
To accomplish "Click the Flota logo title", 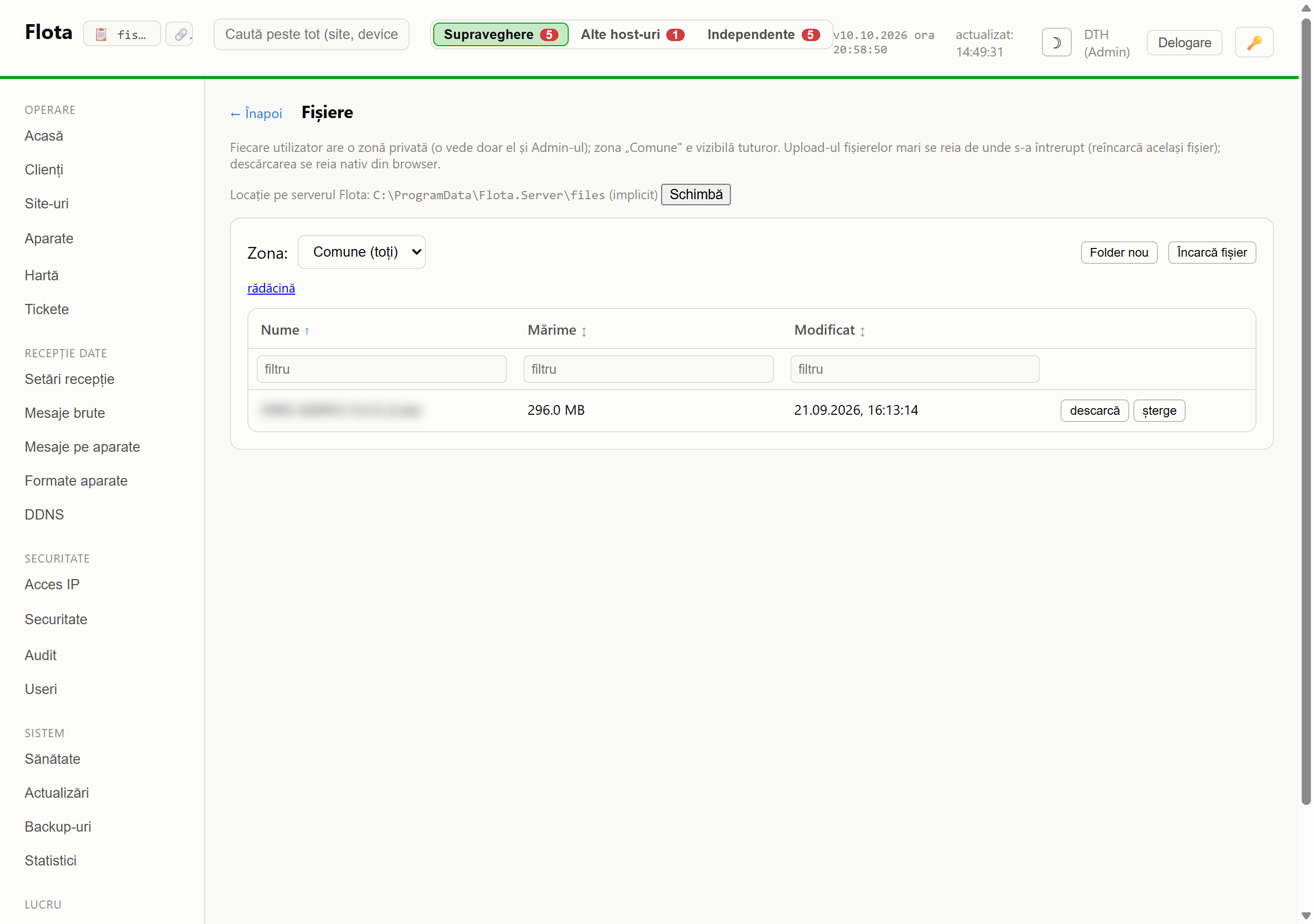I will click(x=49, y=32).
